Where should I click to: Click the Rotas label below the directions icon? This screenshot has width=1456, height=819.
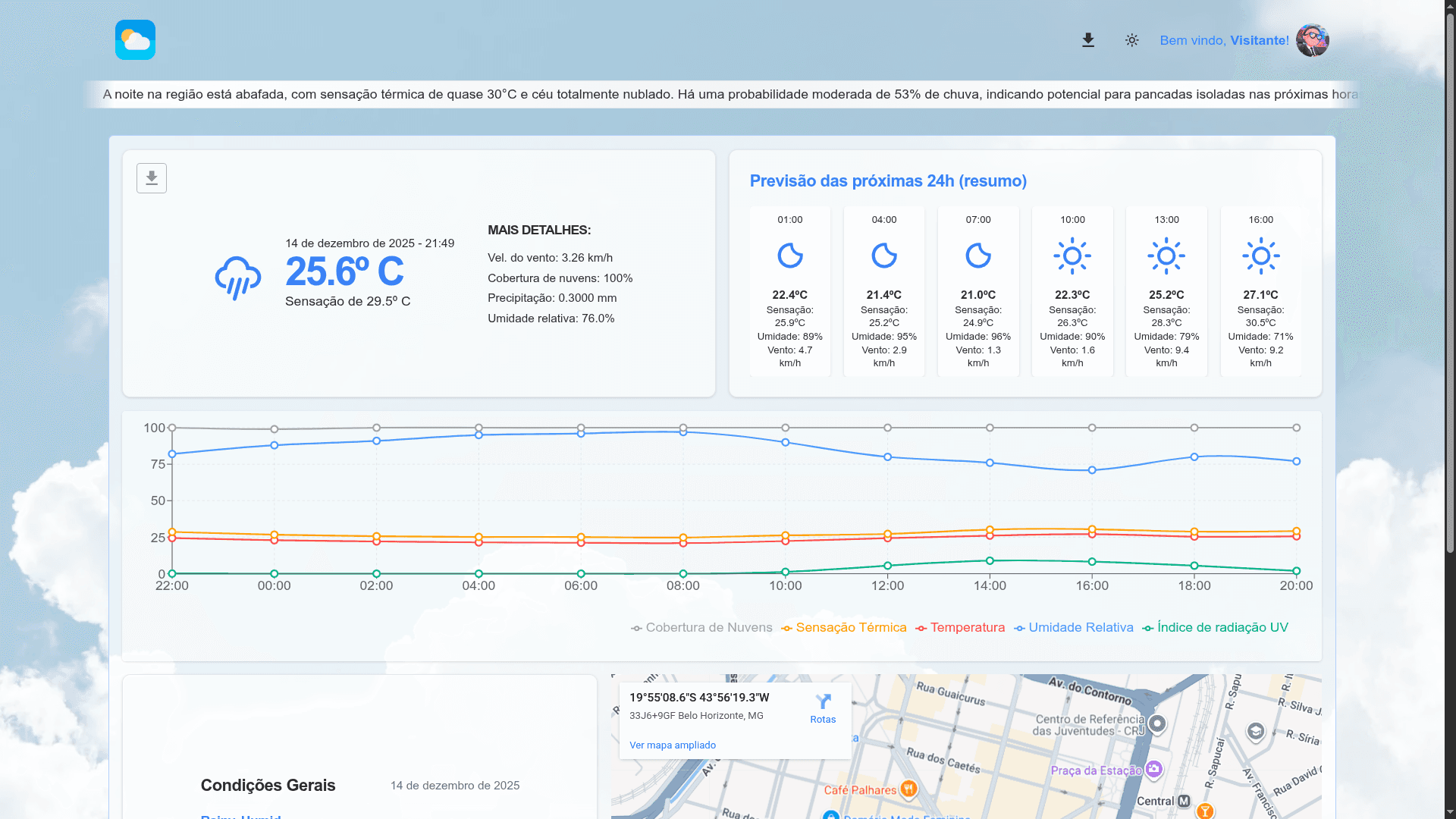point(823,719)
